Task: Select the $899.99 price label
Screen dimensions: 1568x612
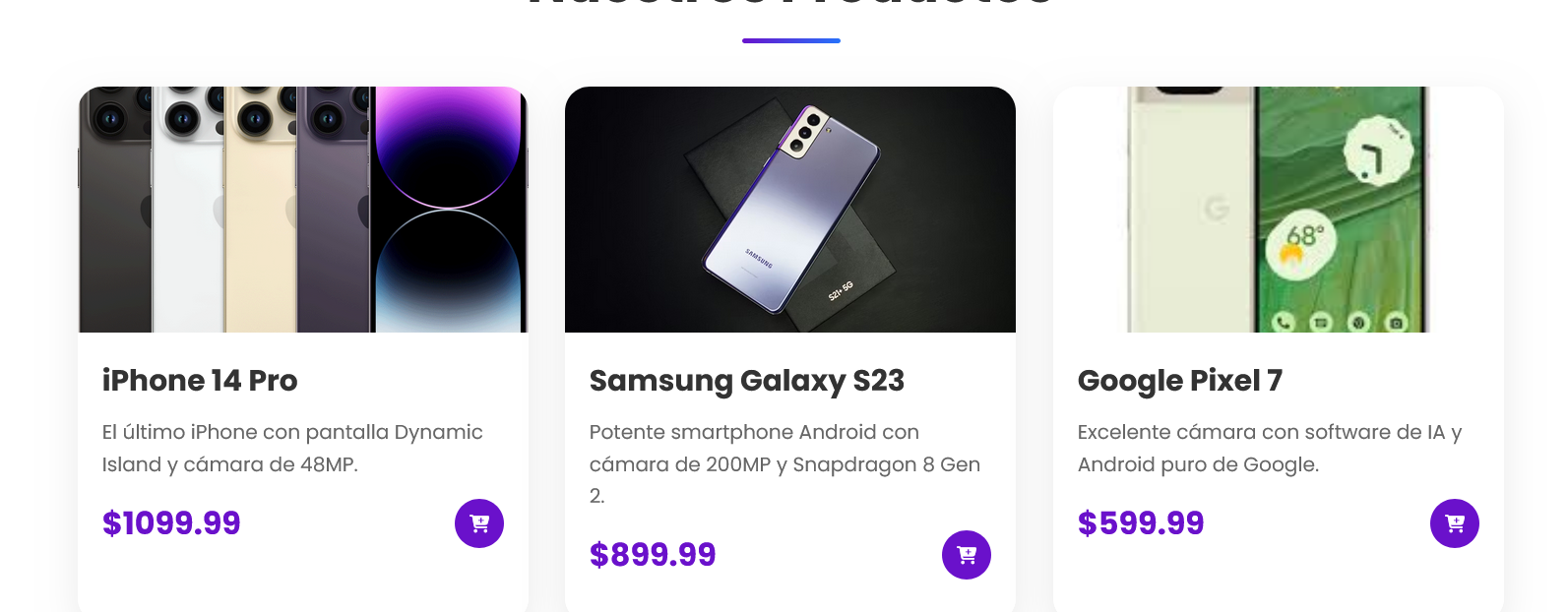Action: pos(653,555)
